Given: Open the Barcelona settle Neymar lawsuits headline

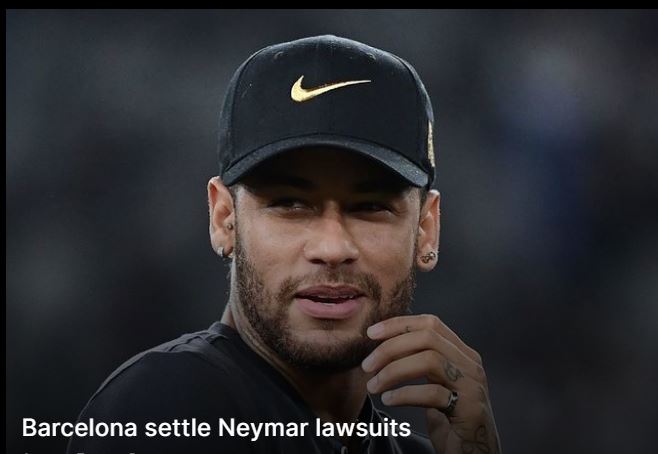Looking at the screenshot, I should pos(216,428).
